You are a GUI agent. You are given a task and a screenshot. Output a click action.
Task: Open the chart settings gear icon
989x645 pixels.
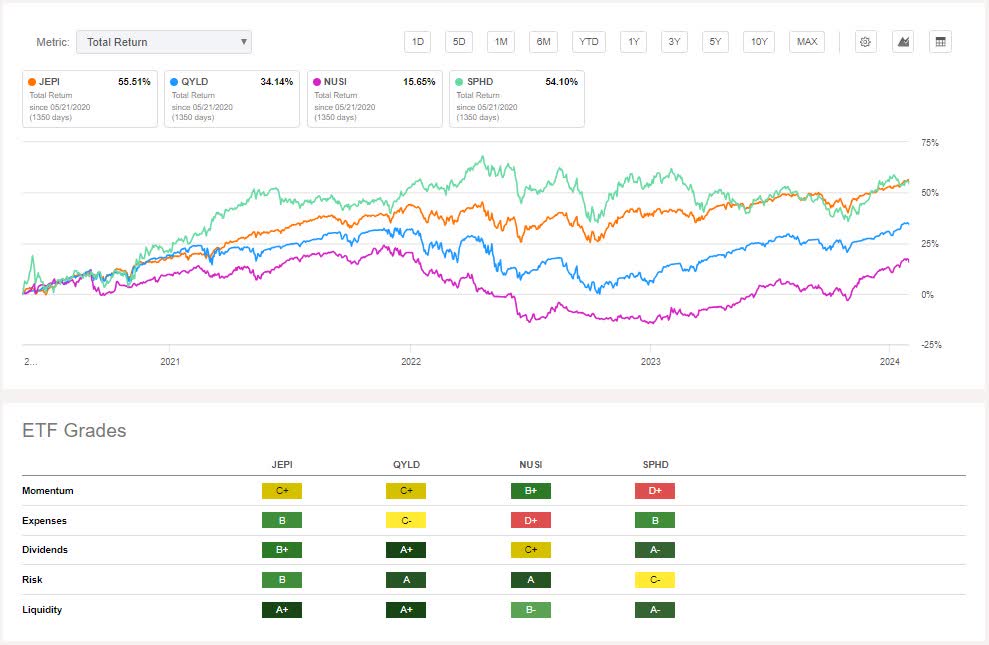tap(865, 42)
